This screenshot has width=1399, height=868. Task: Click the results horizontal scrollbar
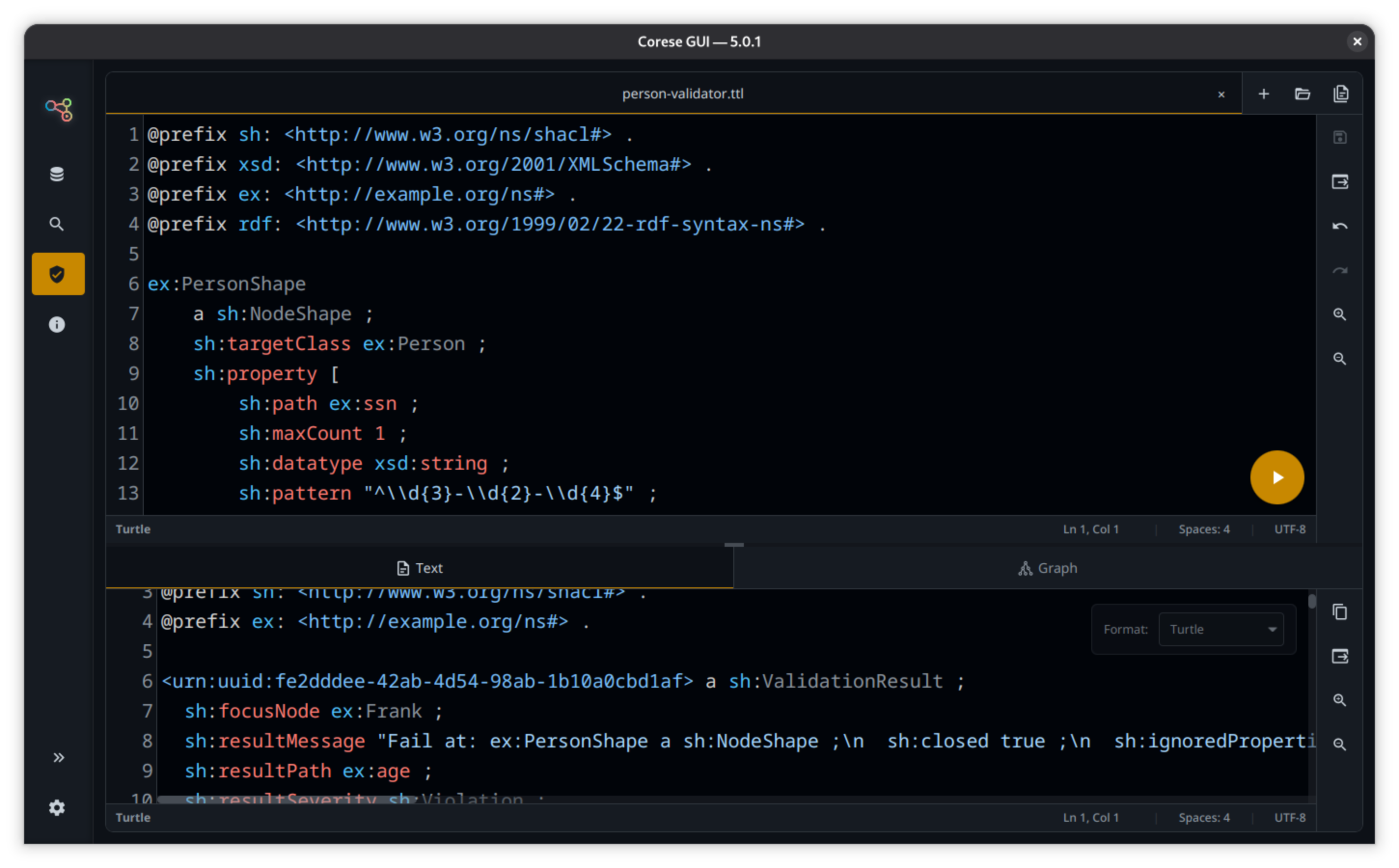287,800
